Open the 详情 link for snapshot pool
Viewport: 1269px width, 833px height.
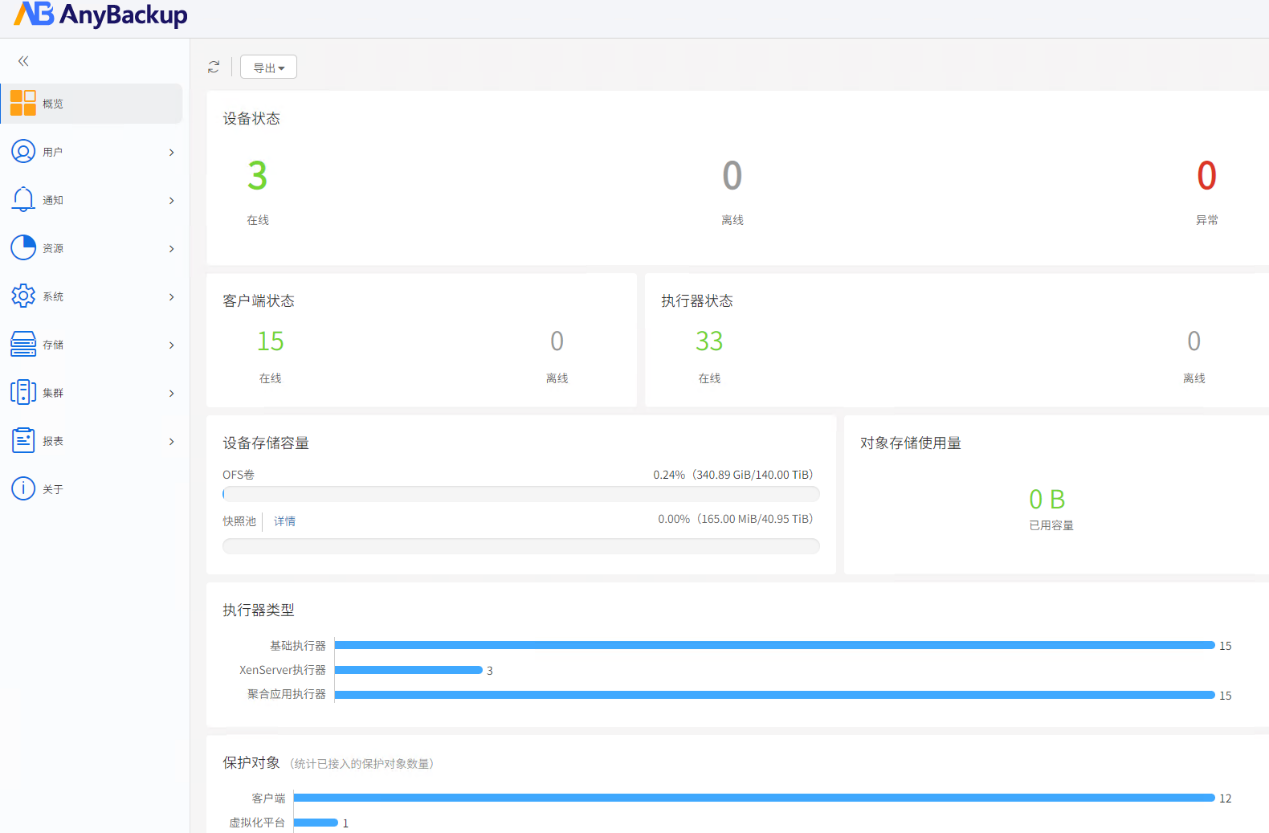click(285, 521)
